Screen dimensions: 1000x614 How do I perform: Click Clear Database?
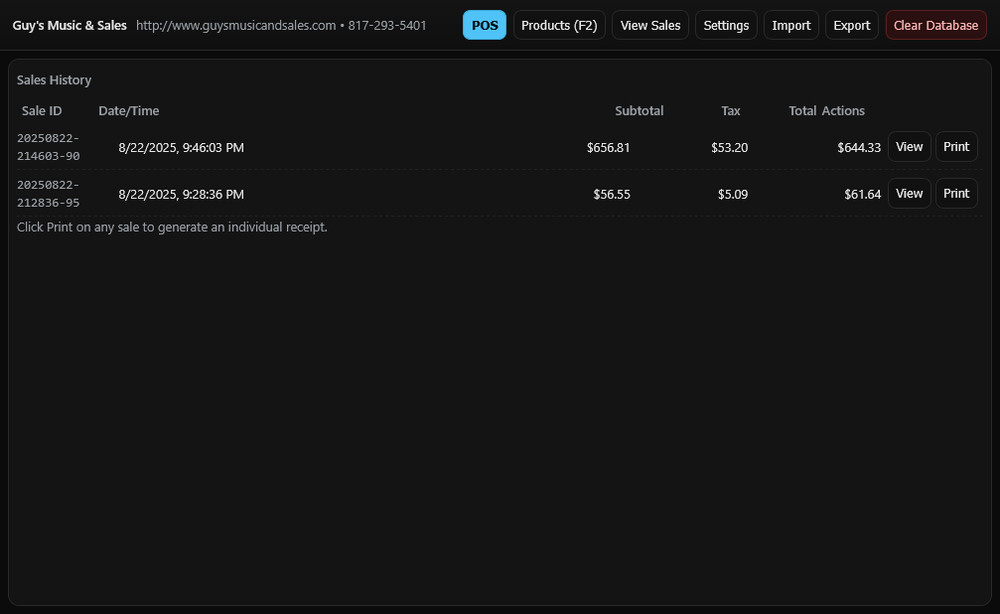click(935, 24)
